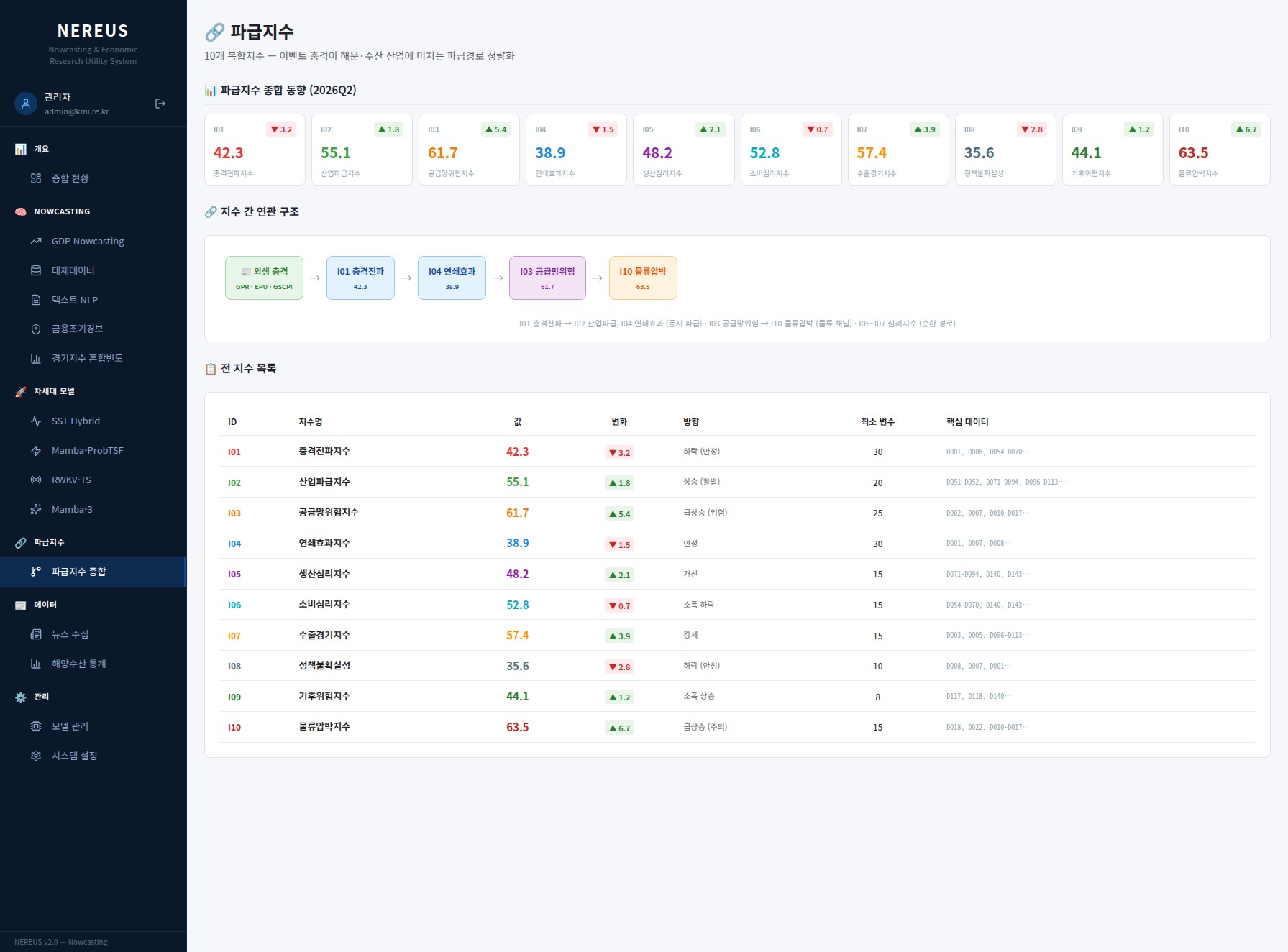
Task: Click the link icon beside 파급지수 page title
Action: coord(214,32)
